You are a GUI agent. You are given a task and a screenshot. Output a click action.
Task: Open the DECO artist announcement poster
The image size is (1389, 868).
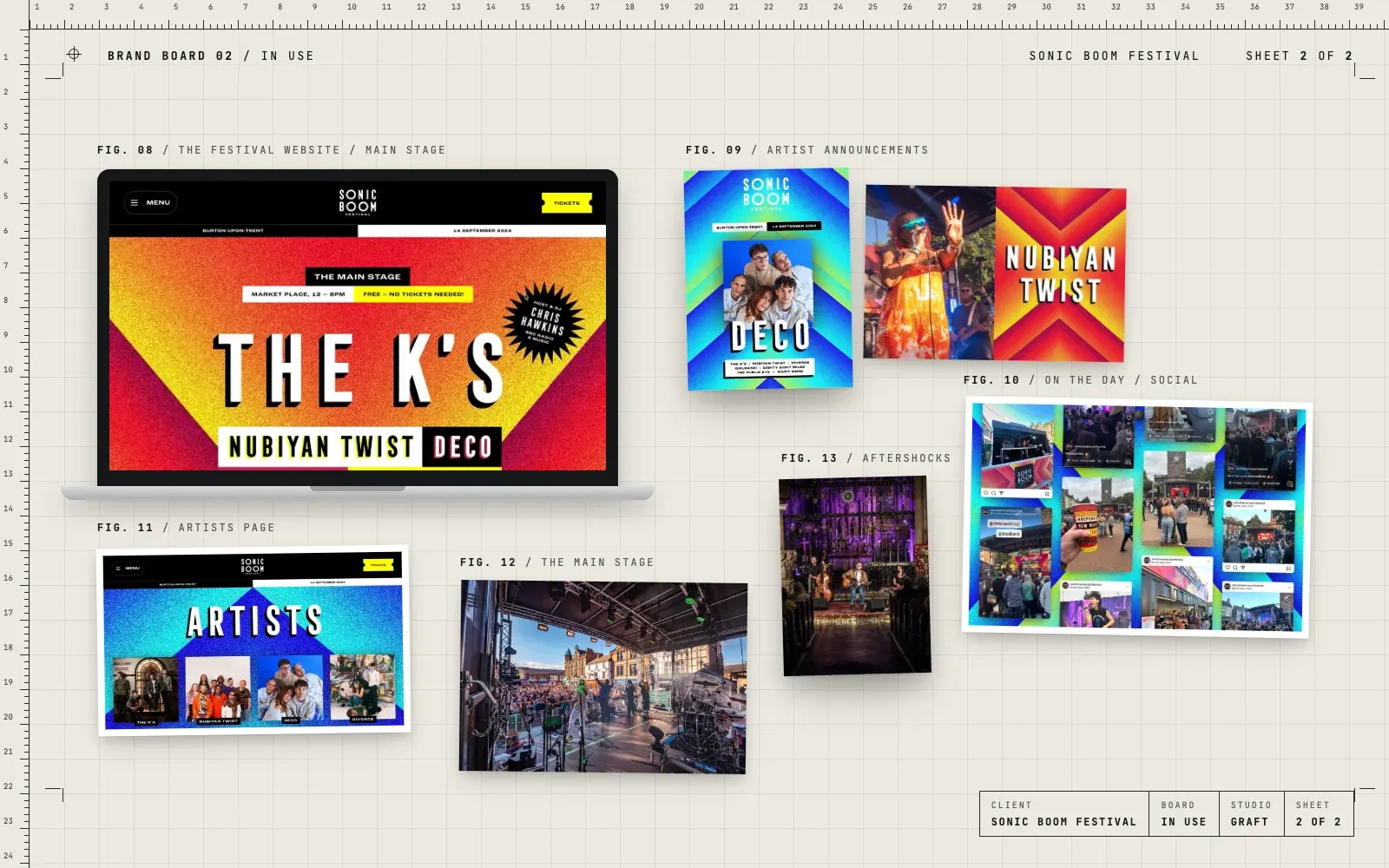[768, 279]
